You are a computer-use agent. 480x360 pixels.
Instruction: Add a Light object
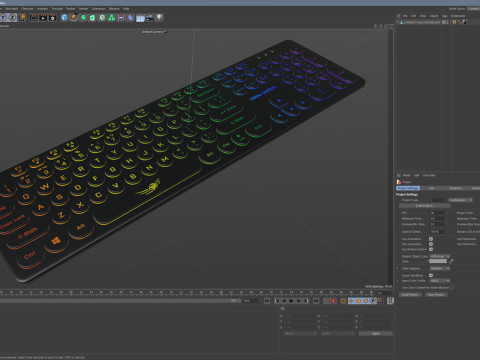pos(159,17)
